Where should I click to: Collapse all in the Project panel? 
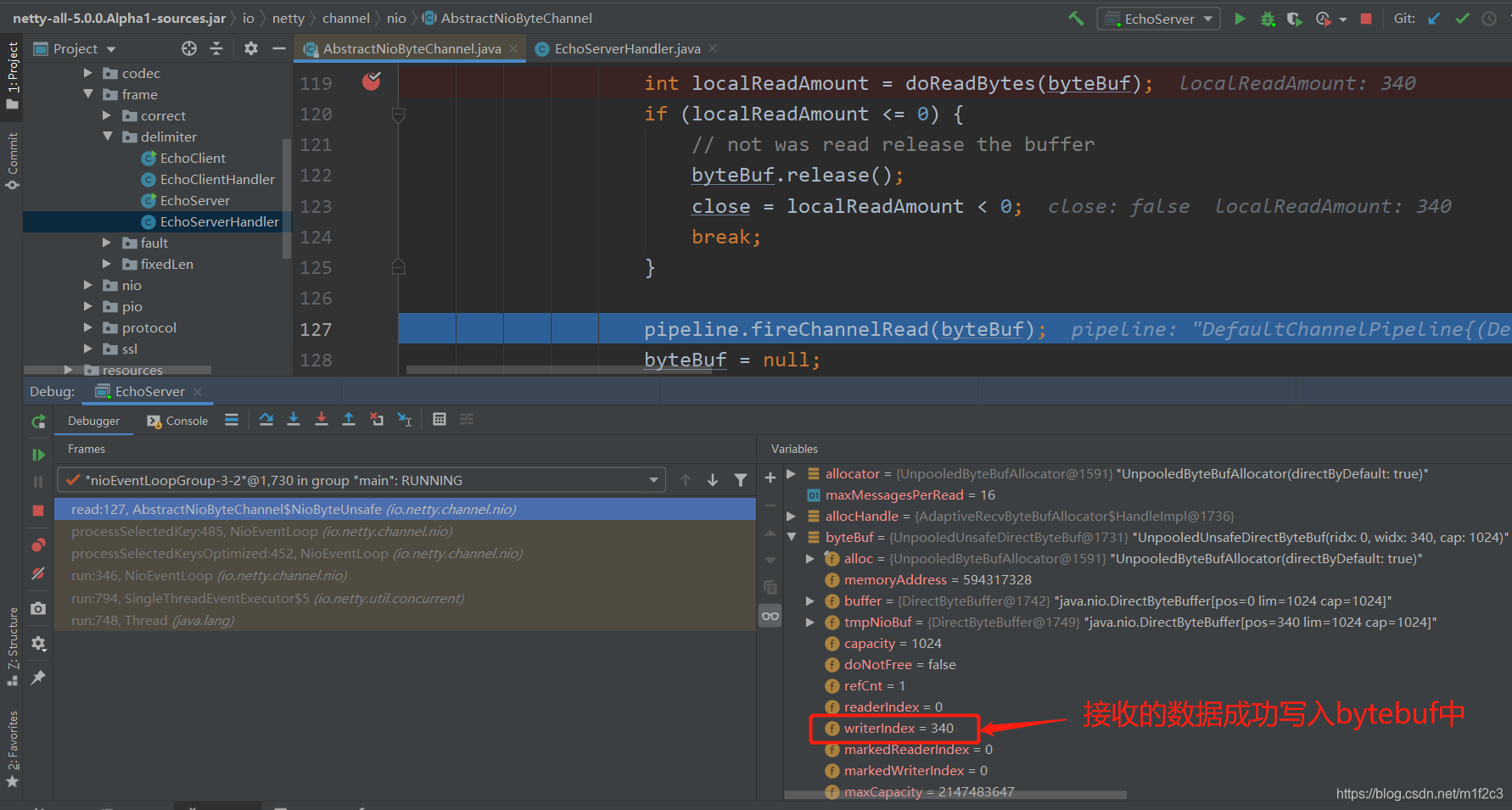(216, 48)
